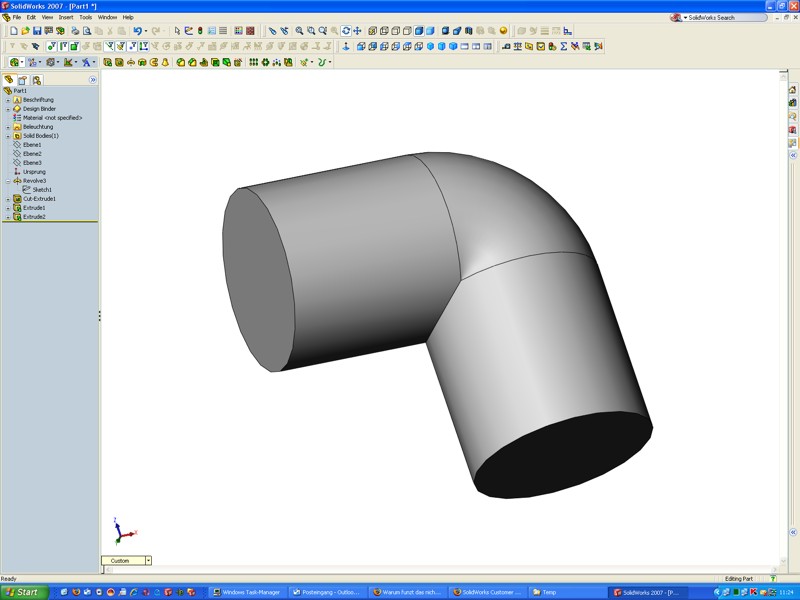Switch to Windows Task-Manager in taskbar
Viewport: 800px width, 600px height.
[247, 592]
